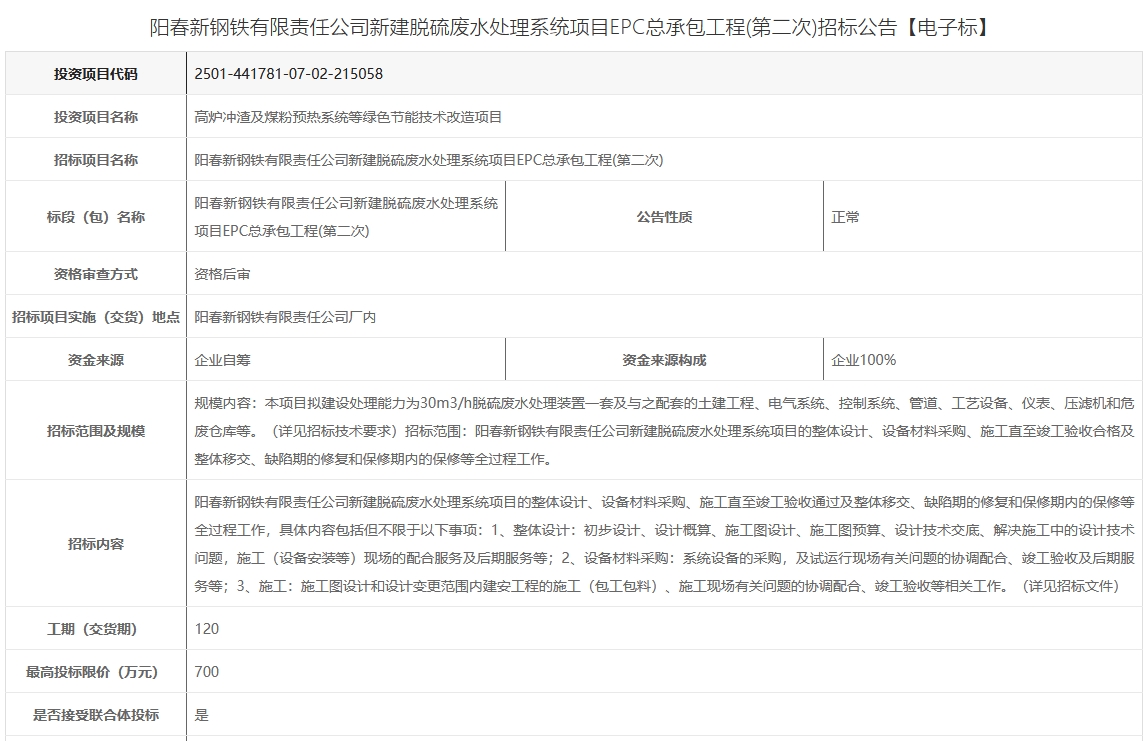Click the 招标范围及规模 label cell
Screen dimensions: 1148x741
(x=96, y=431)
